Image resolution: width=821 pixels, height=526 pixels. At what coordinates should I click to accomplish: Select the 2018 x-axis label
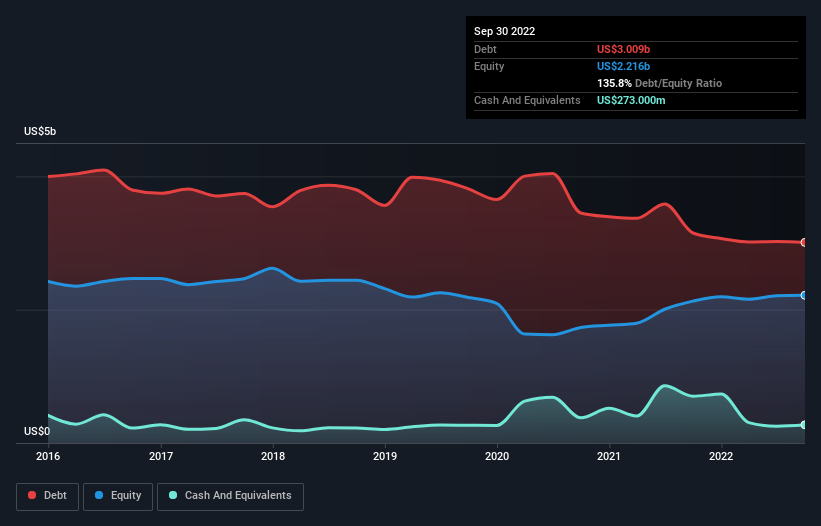point(273,456)
